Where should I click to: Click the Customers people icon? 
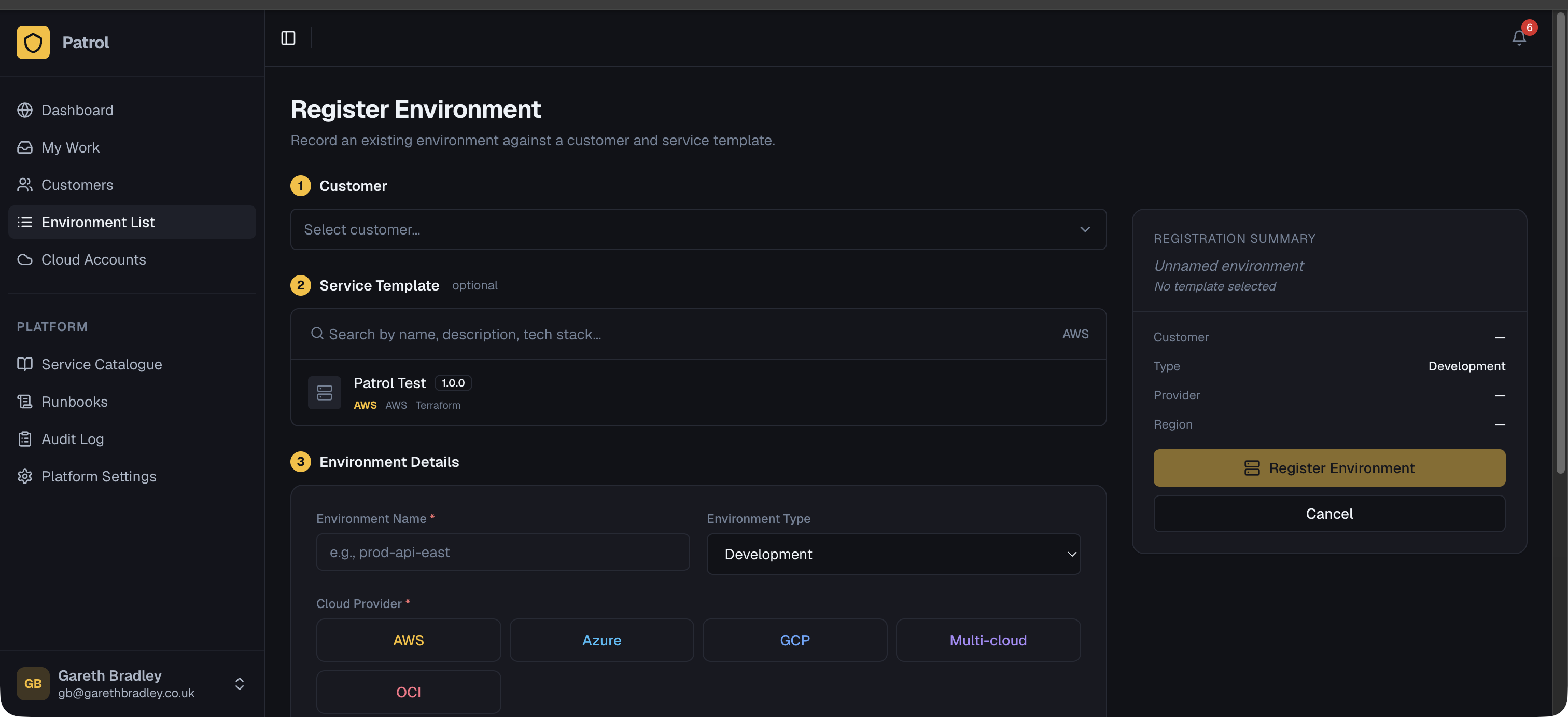(x=25, y=185)
